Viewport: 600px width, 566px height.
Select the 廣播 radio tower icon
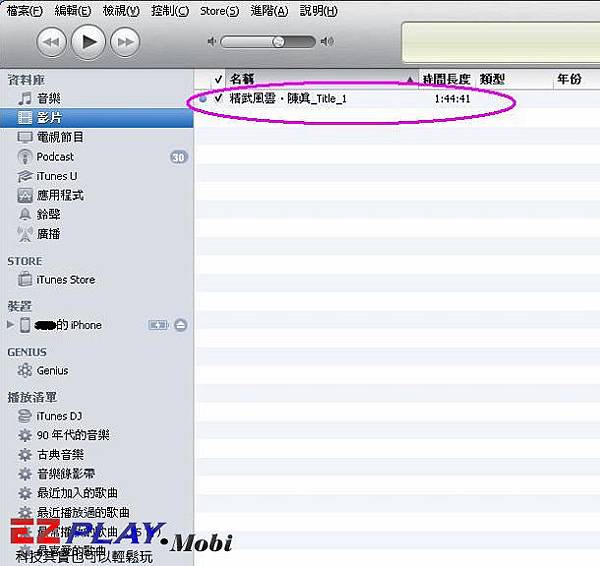(25, 234)
